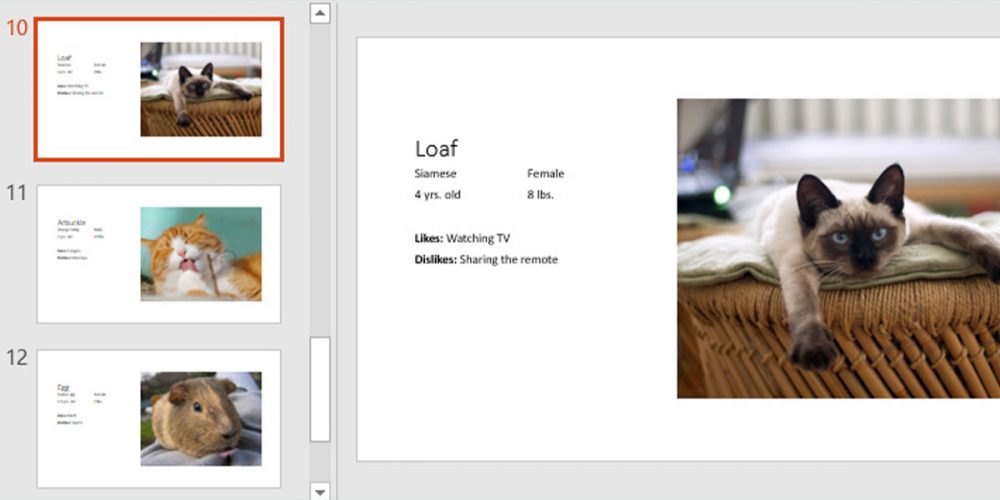
Task: Select the "Dislikes: Sharing the remote" line
Action: [486, 260]
